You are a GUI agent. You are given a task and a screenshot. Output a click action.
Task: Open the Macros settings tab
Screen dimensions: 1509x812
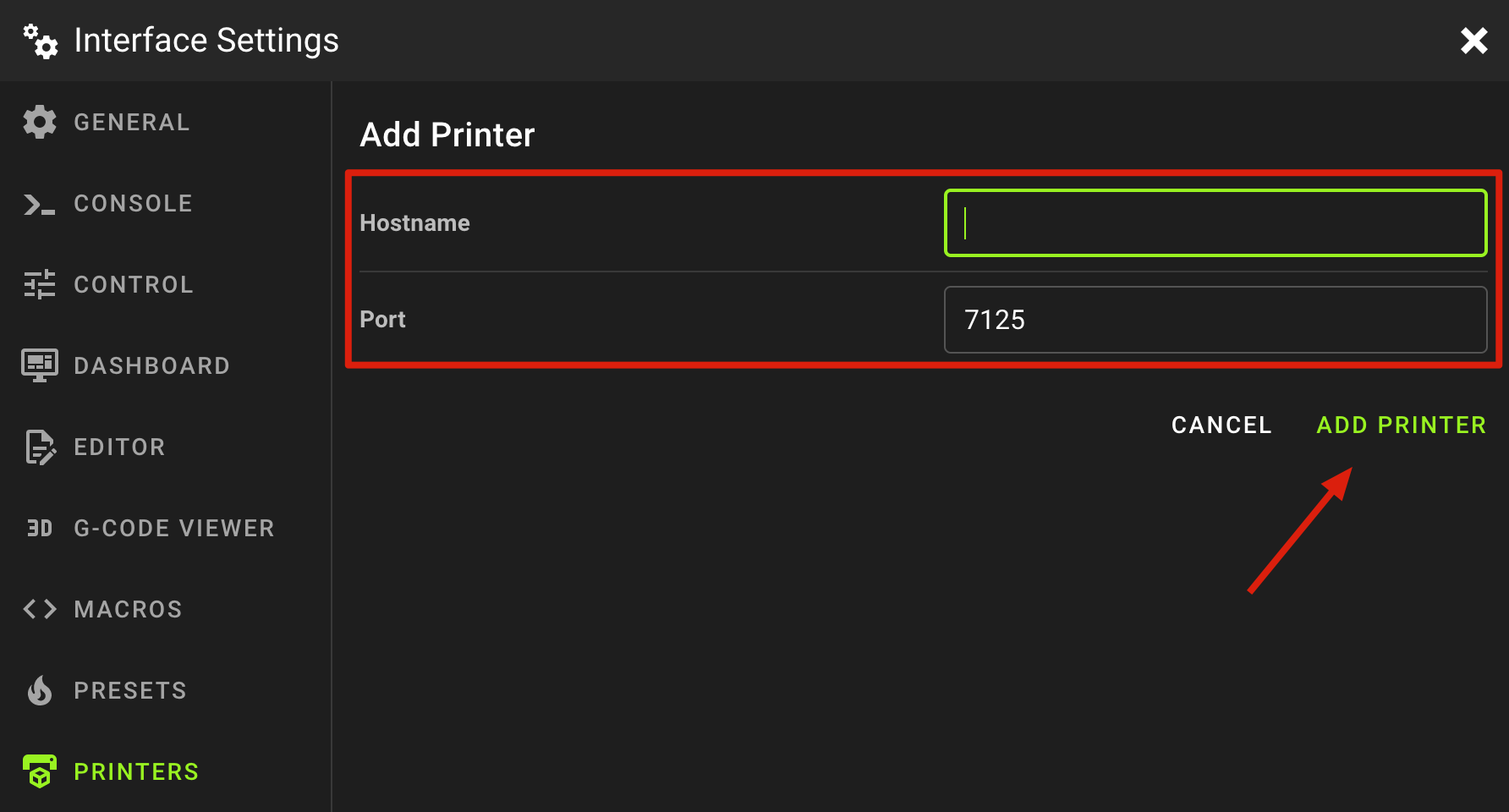pyautogui.click(x=128, y=610)
